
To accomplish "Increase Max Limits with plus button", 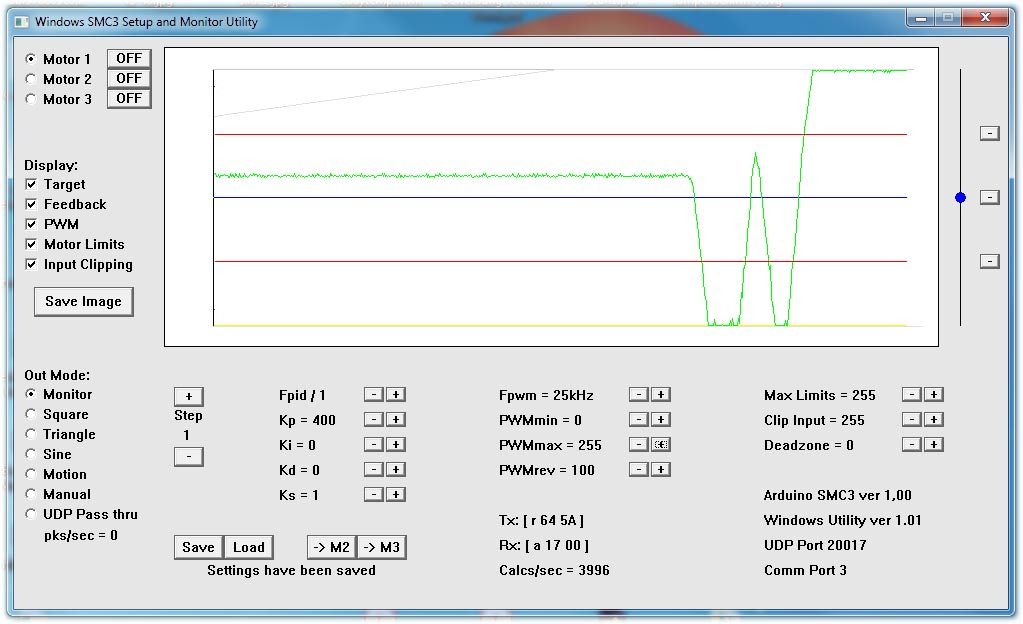I will (x=933, y=395).
